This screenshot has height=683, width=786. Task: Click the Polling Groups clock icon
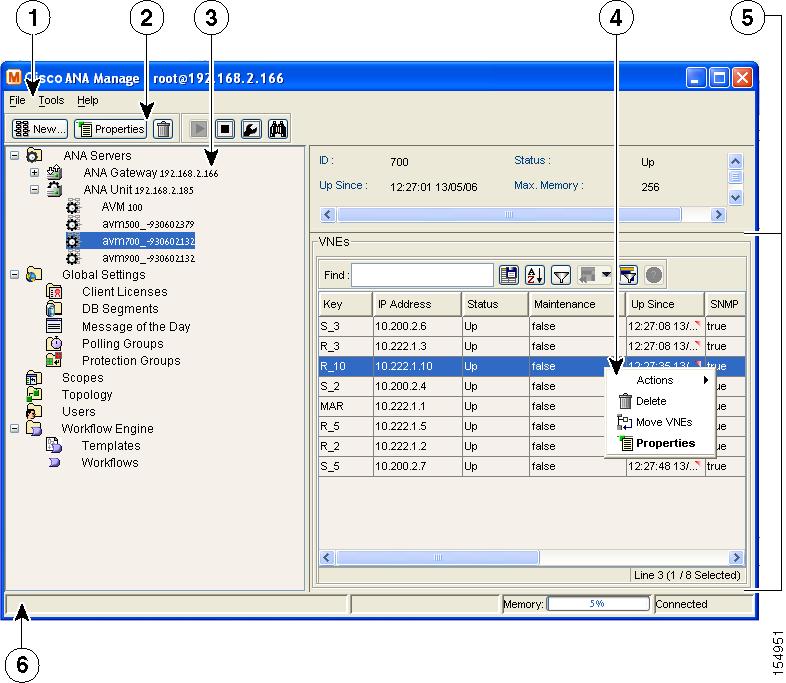[x=54, y=343]
